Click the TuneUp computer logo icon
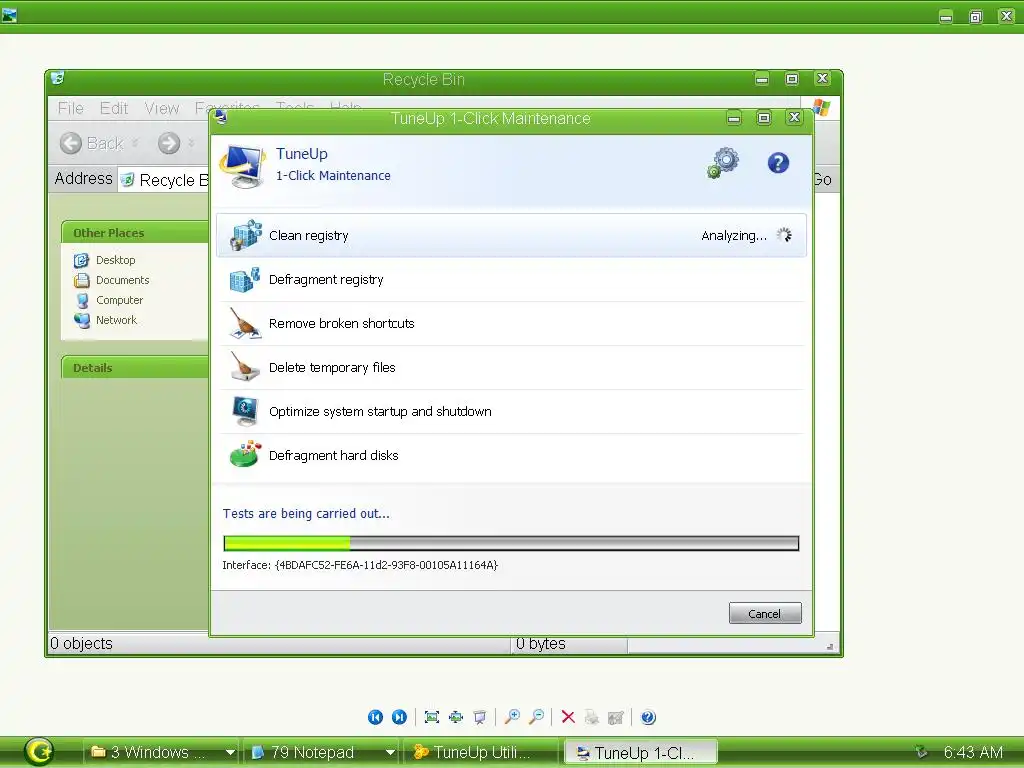The height and width of the screenshot is (768, 1024). (243, 166)
